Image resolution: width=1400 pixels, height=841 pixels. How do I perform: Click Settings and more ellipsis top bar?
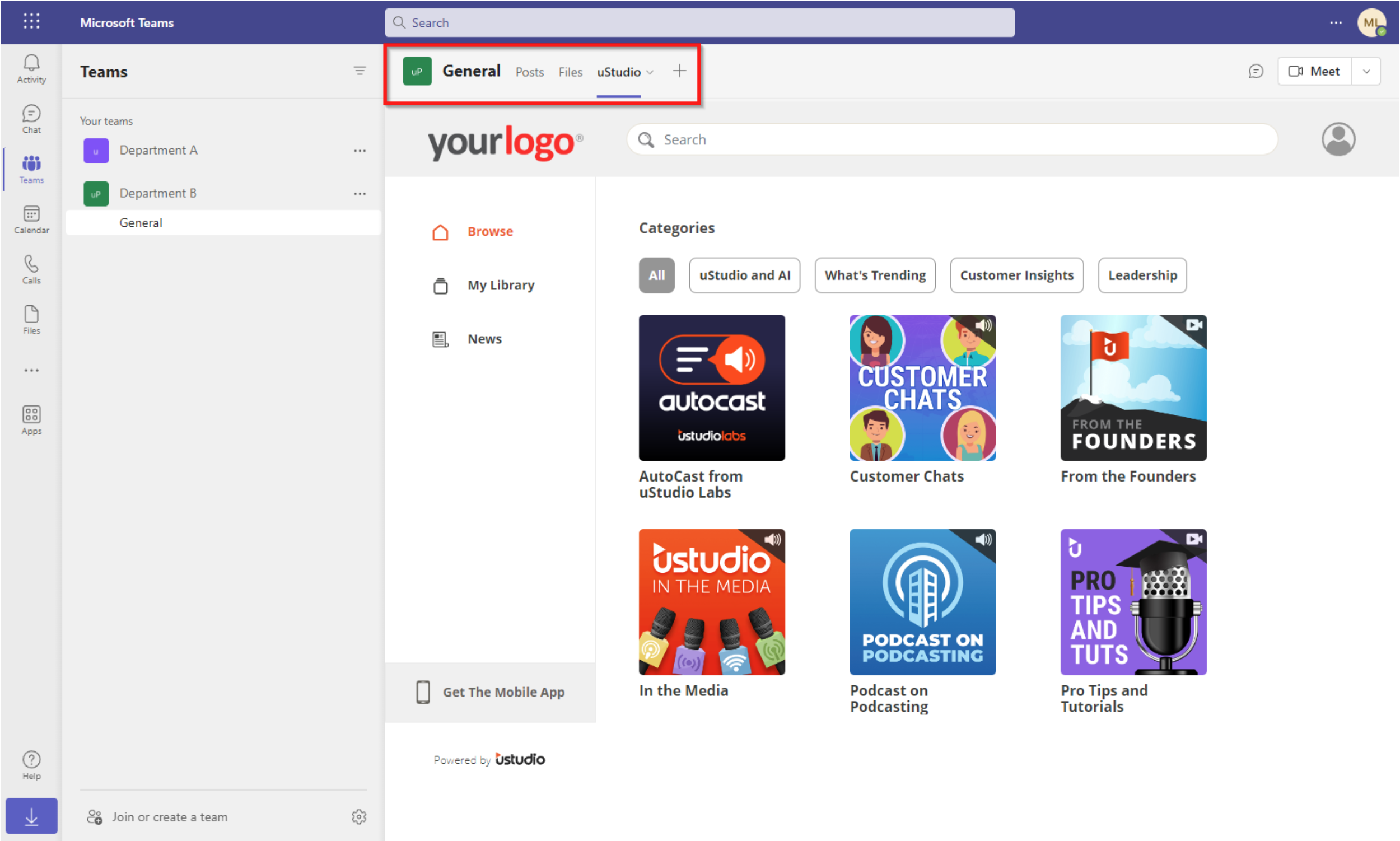[1336, 22]
